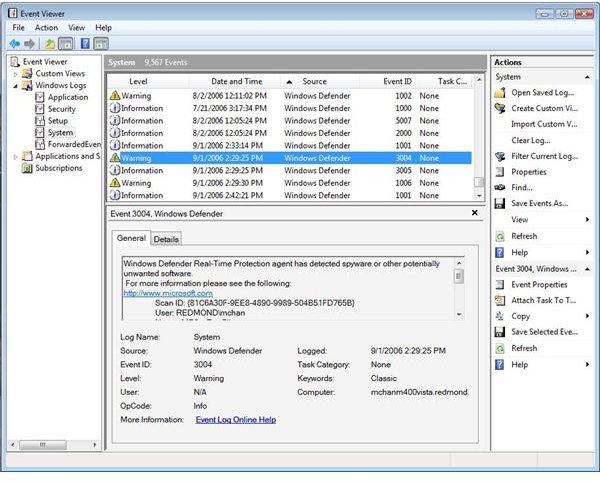The height and width of the screenshot is (482, 600).
Task: Open the Copy submenu arrow
Action: pos(587,316)
